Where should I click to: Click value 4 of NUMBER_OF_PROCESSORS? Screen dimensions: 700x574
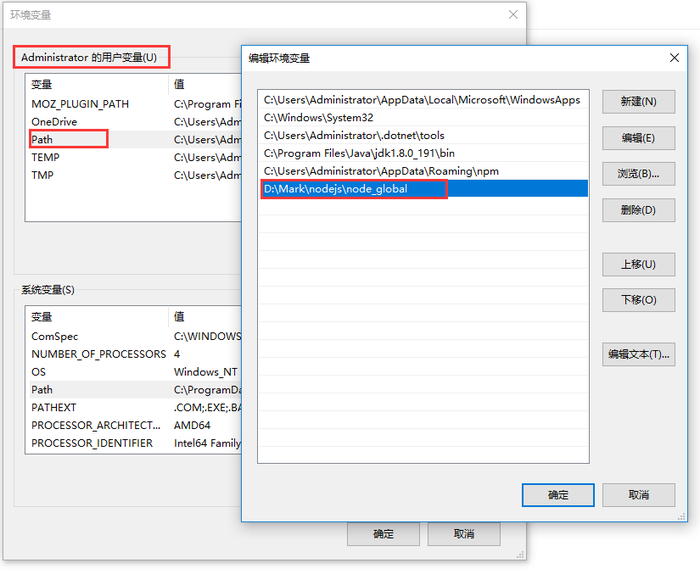(177, 354)
